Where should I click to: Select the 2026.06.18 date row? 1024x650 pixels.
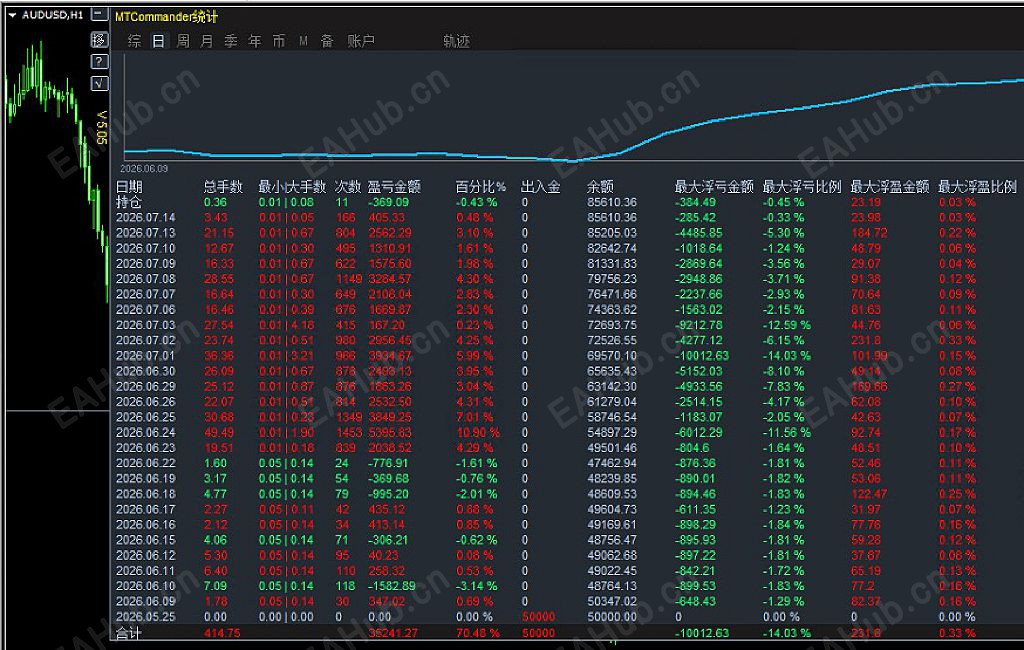click(x=146, y=494)
